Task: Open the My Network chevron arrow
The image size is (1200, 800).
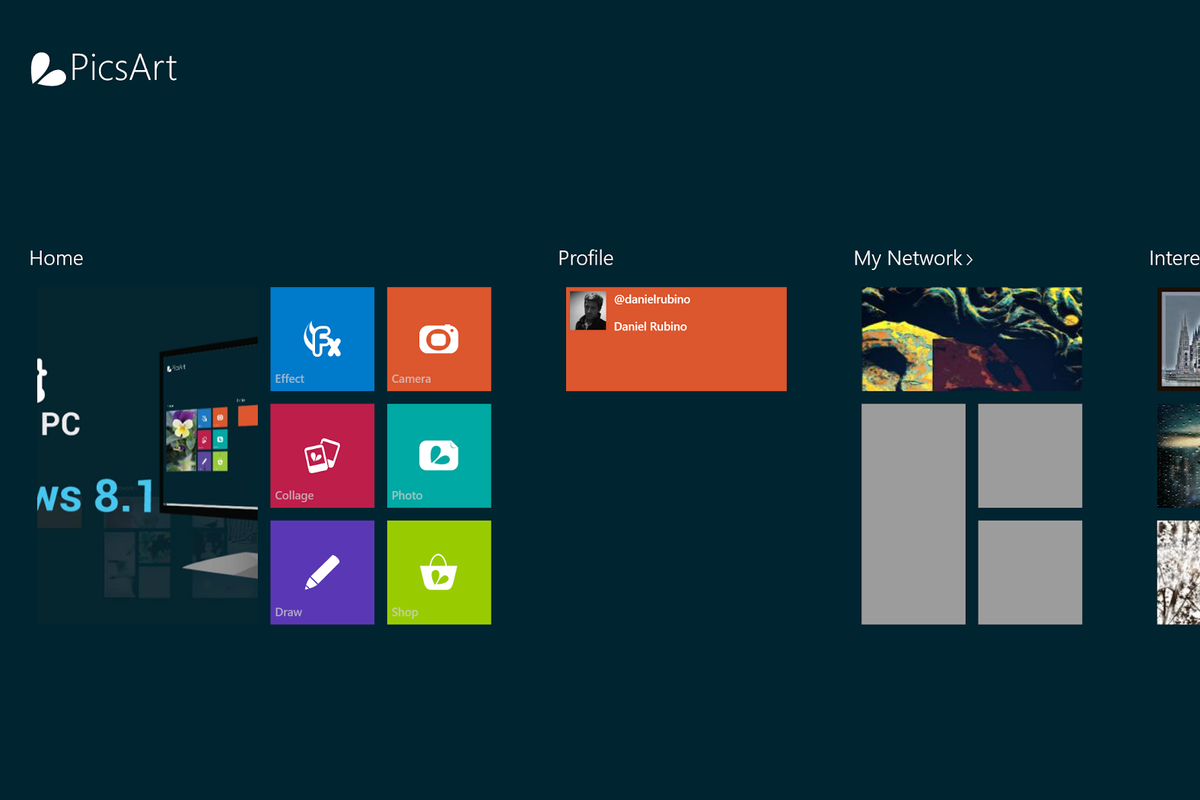Action: pos(969,258)
